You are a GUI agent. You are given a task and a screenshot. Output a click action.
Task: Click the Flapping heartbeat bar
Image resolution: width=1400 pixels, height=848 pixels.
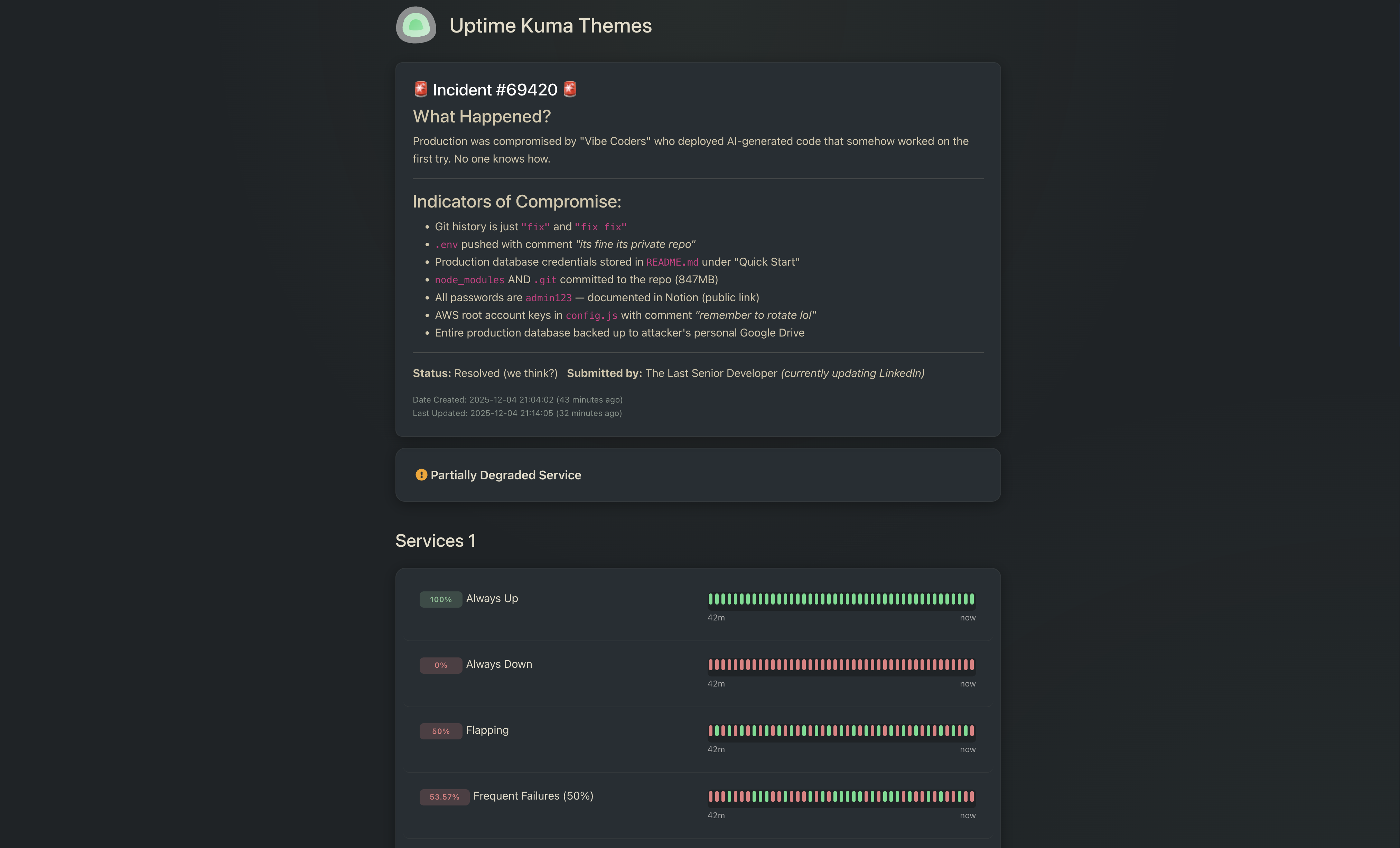coord(841,731)
